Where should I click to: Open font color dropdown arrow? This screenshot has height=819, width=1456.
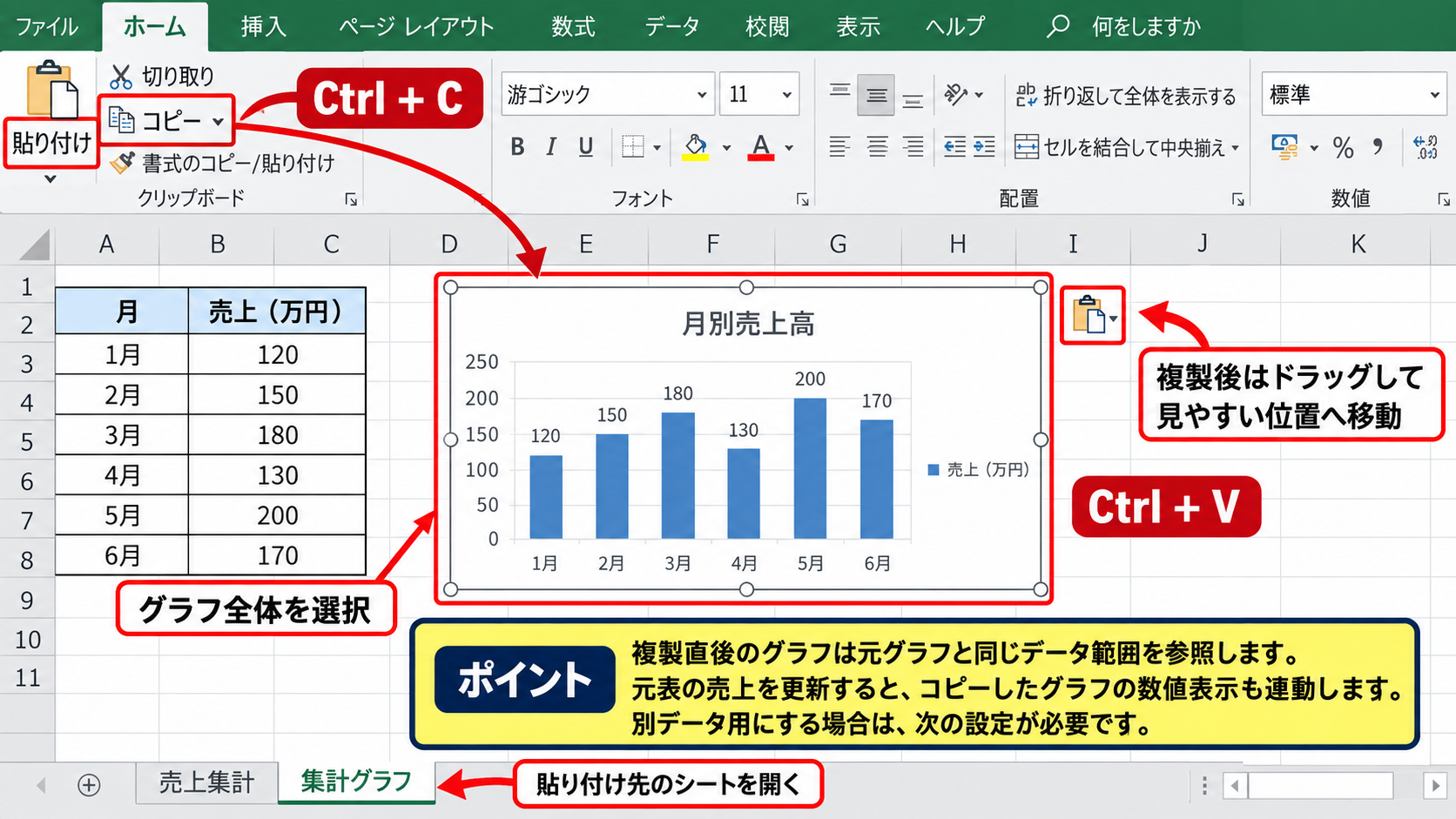tap(789, 148)
